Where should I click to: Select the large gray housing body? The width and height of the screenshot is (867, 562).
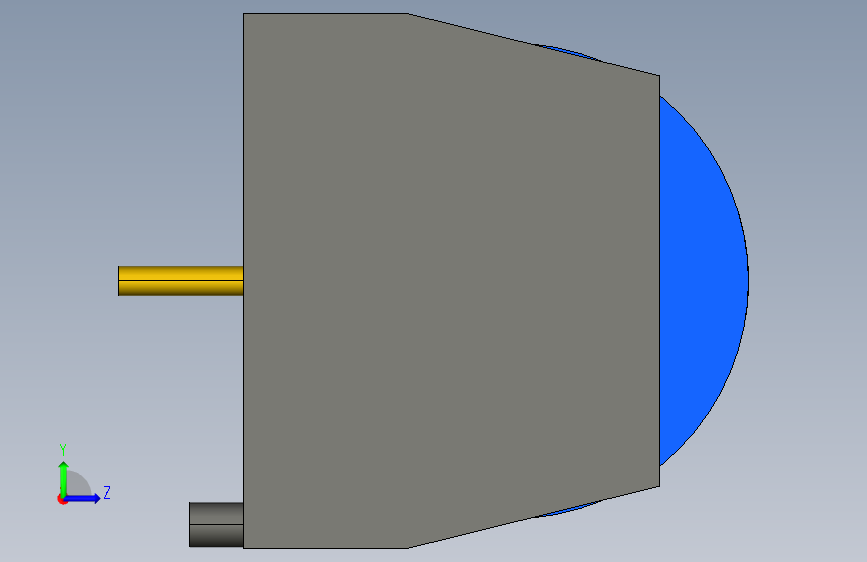tap(451, 281)
